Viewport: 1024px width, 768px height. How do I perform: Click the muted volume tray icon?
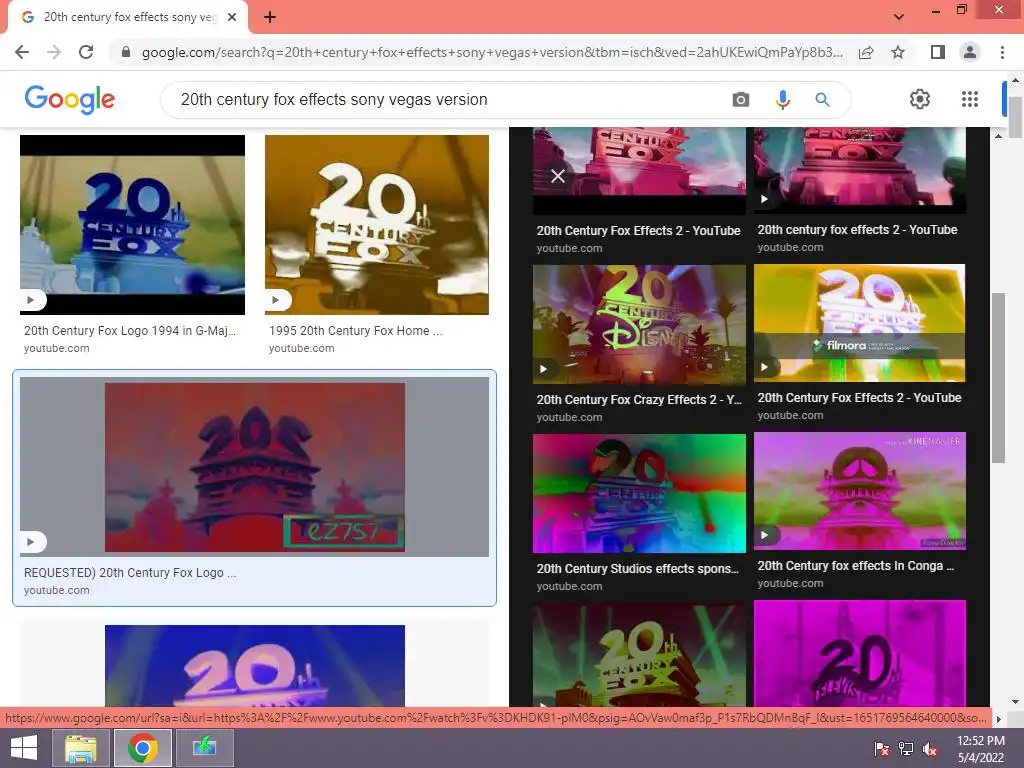coord(930,749)
